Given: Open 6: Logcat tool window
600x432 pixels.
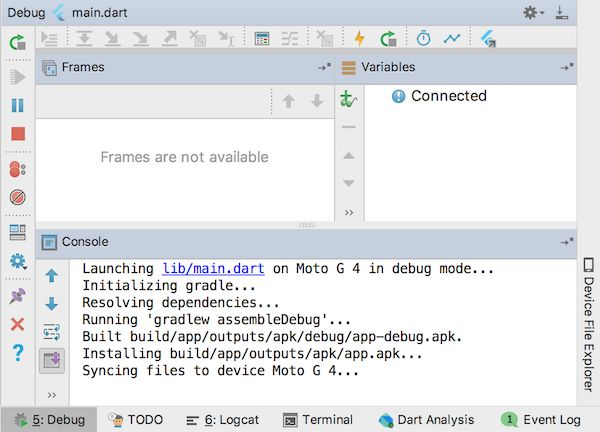Looking at the screenshot, I should click(x=222, y=420).
